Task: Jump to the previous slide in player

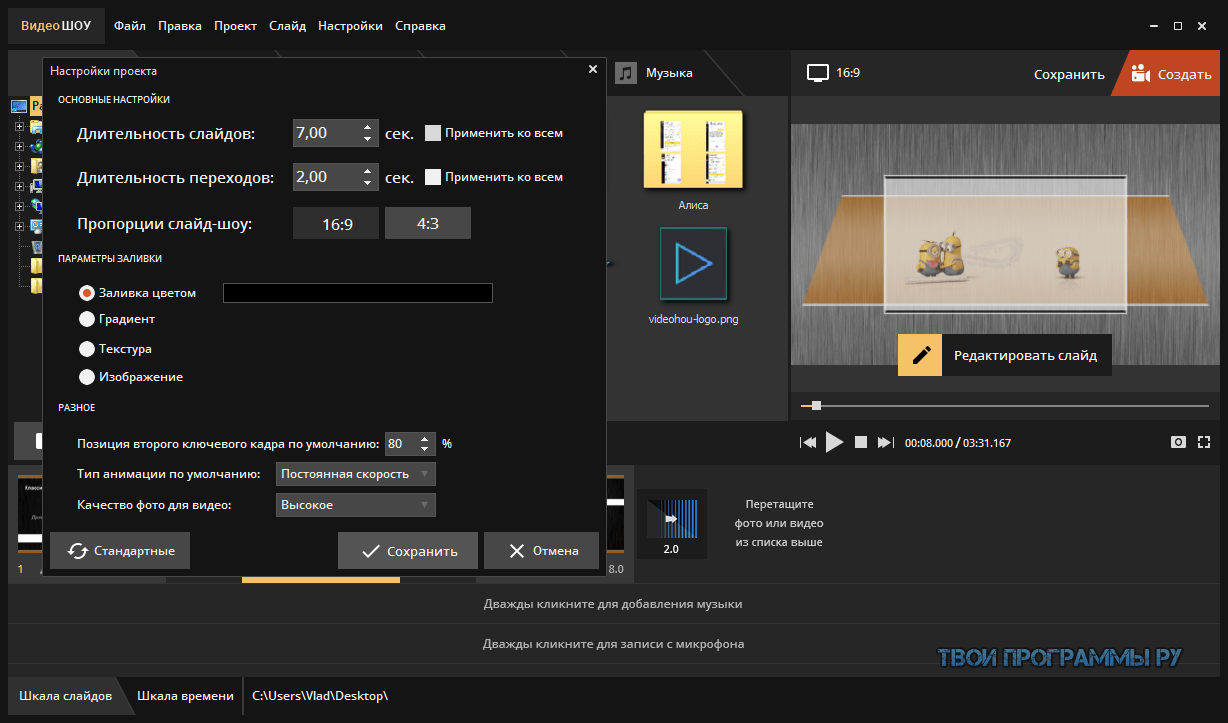Action: pyautogui.click(x=808, y=442)
